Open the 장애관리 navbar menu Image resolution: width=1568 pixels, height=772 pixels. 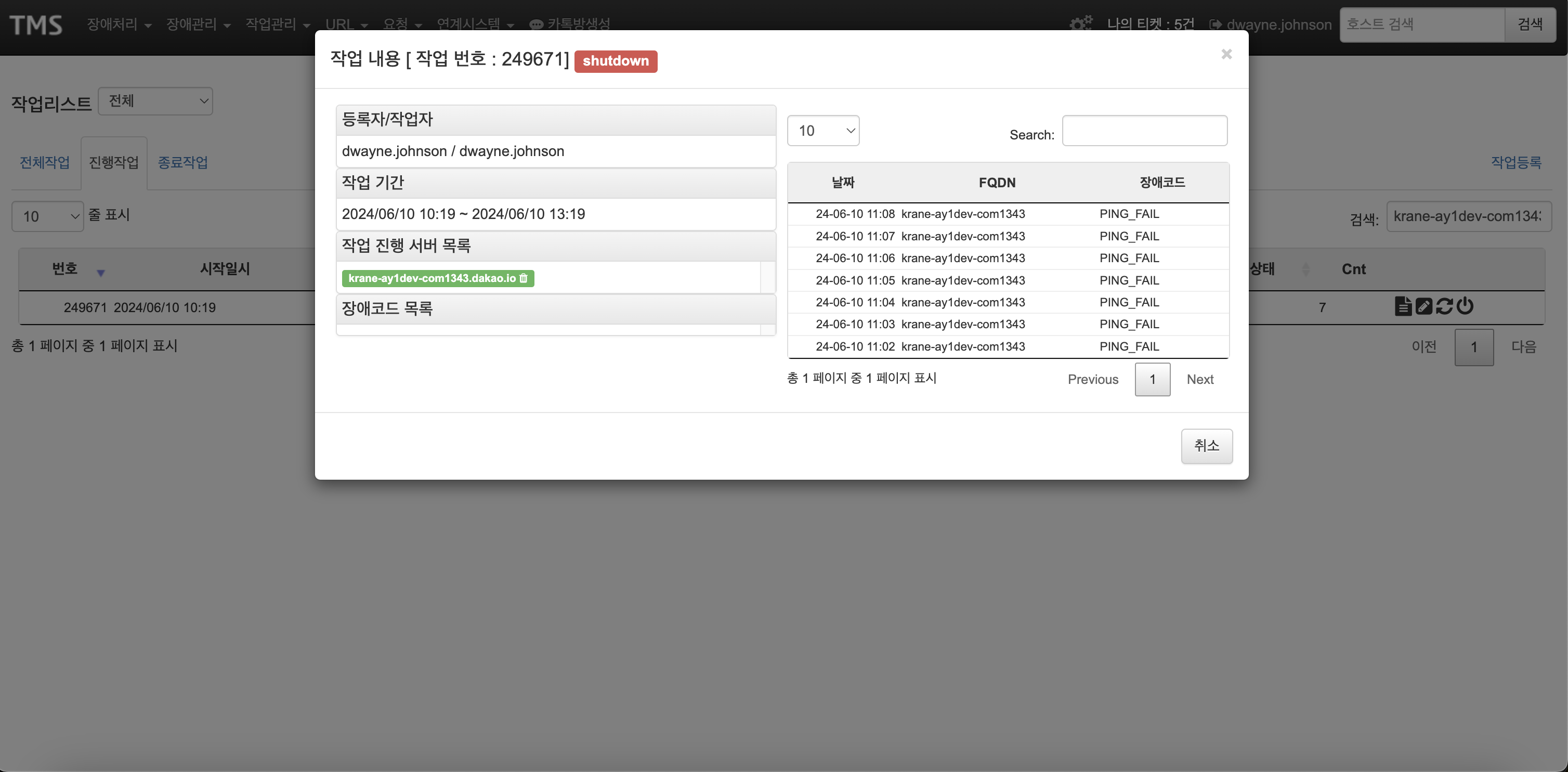(198, 24)
